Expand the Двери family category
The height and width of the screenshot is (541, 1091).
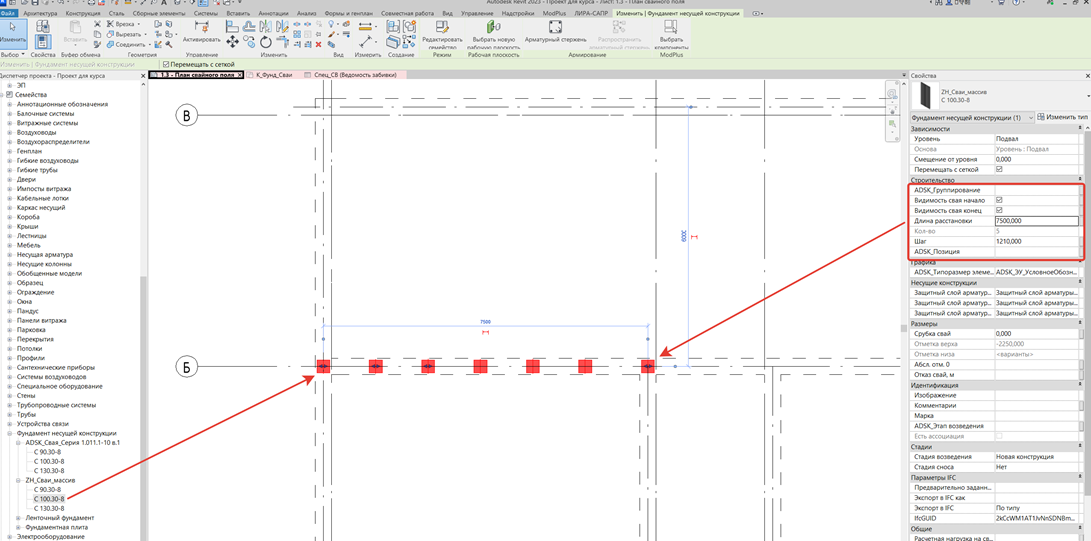(10, 179)
